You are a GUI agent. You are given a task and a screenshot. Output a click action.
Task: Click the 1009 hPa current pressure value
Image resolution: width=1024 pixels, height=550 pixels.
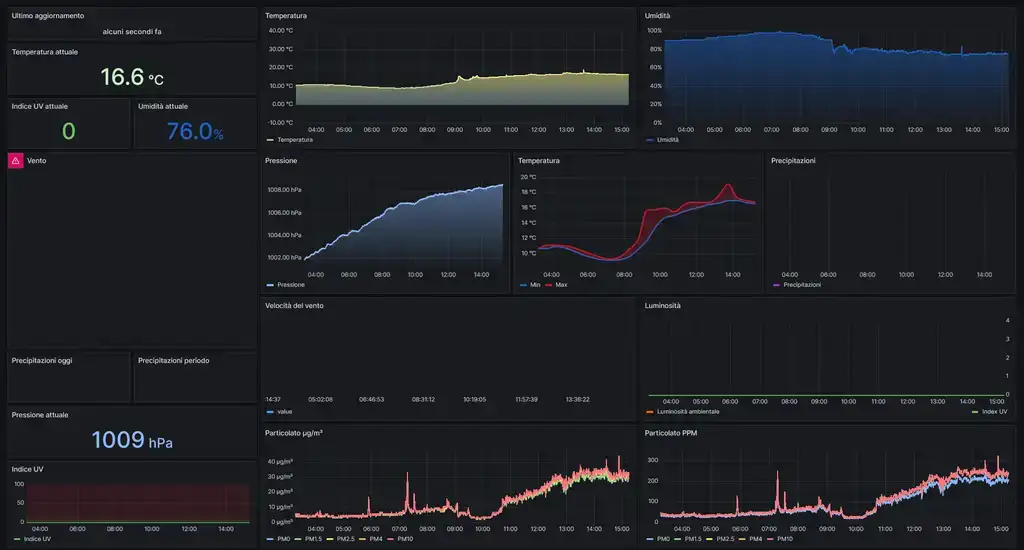(132, 440)
